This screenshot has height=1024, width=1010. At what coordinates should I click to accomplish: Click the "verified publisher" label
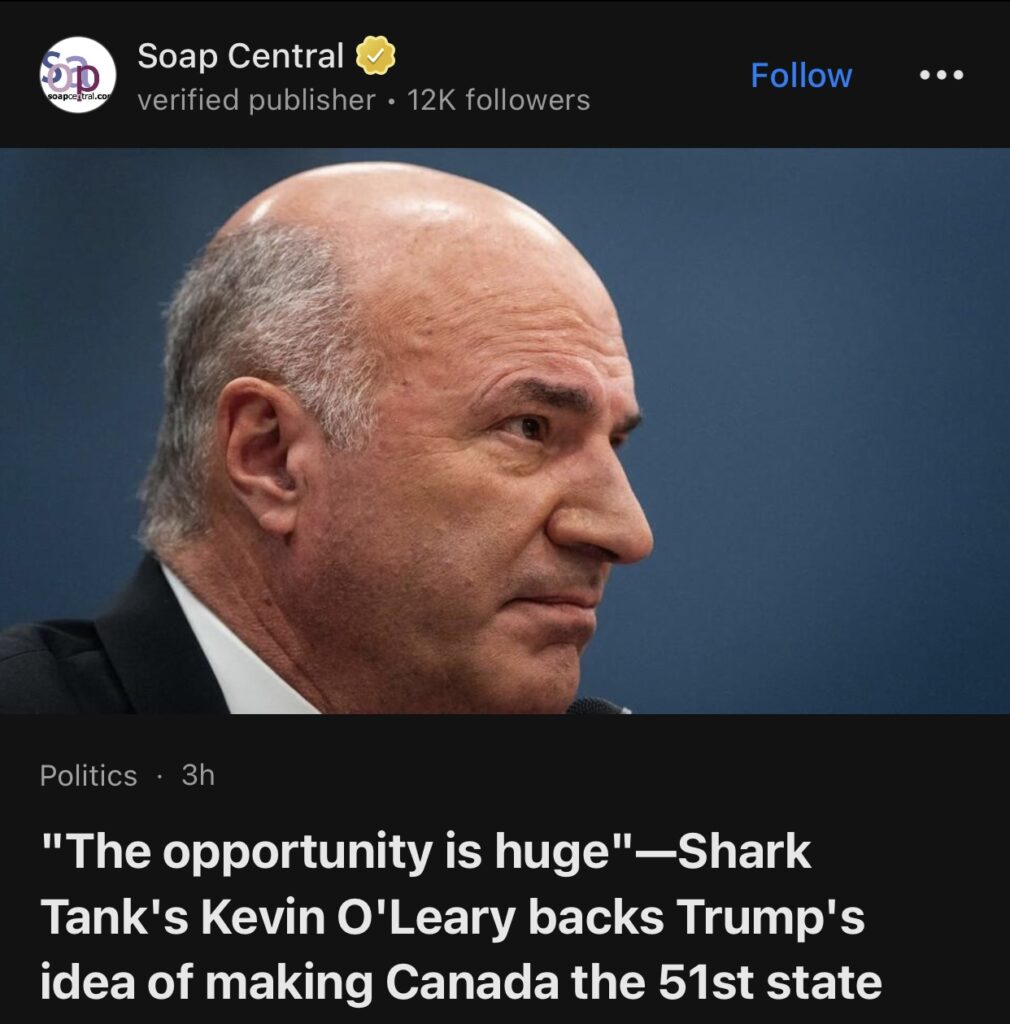256,100
